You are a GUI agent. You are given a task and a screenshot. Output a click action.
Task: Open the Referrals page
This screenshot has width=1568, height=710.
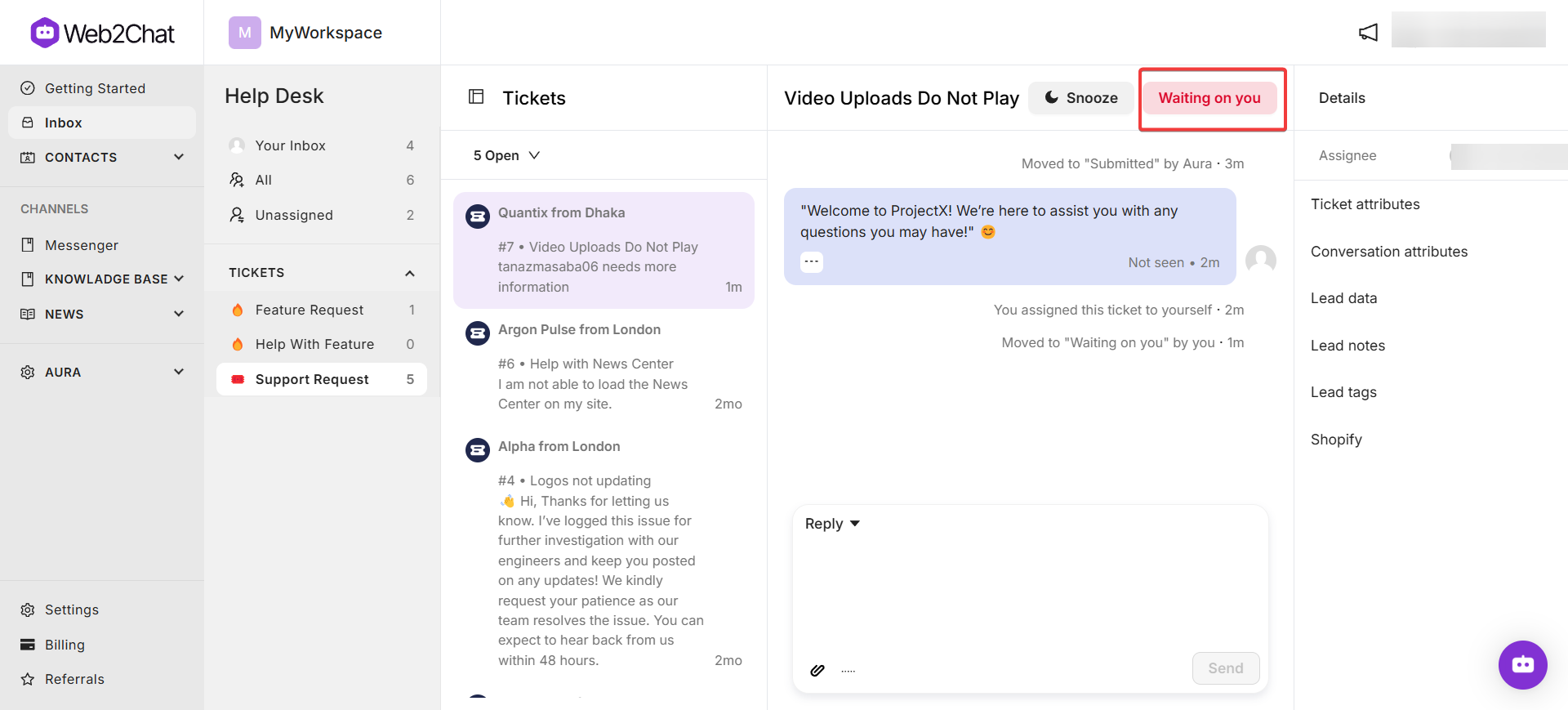point(102,679)
